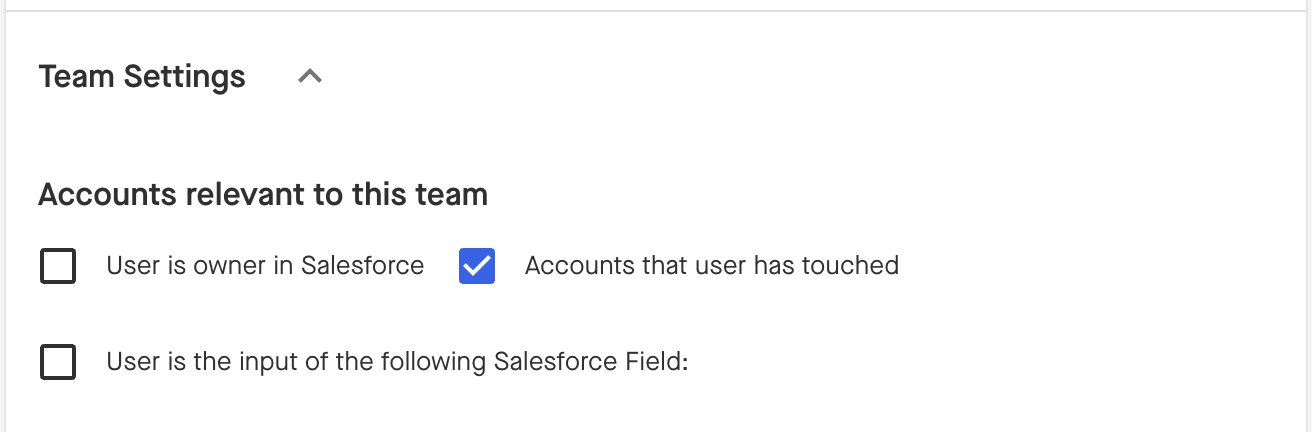Fold the Team Settings panel closed
The image size is (1312, 432).
(310, 76)
